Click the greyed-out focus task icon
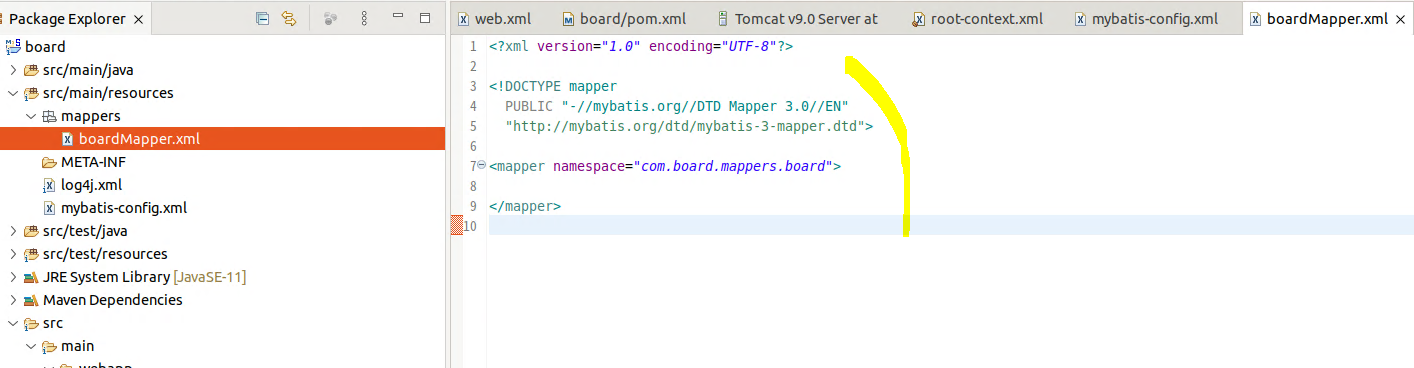The height and width of the screenshot is (368, 1414). coord(330,18)
